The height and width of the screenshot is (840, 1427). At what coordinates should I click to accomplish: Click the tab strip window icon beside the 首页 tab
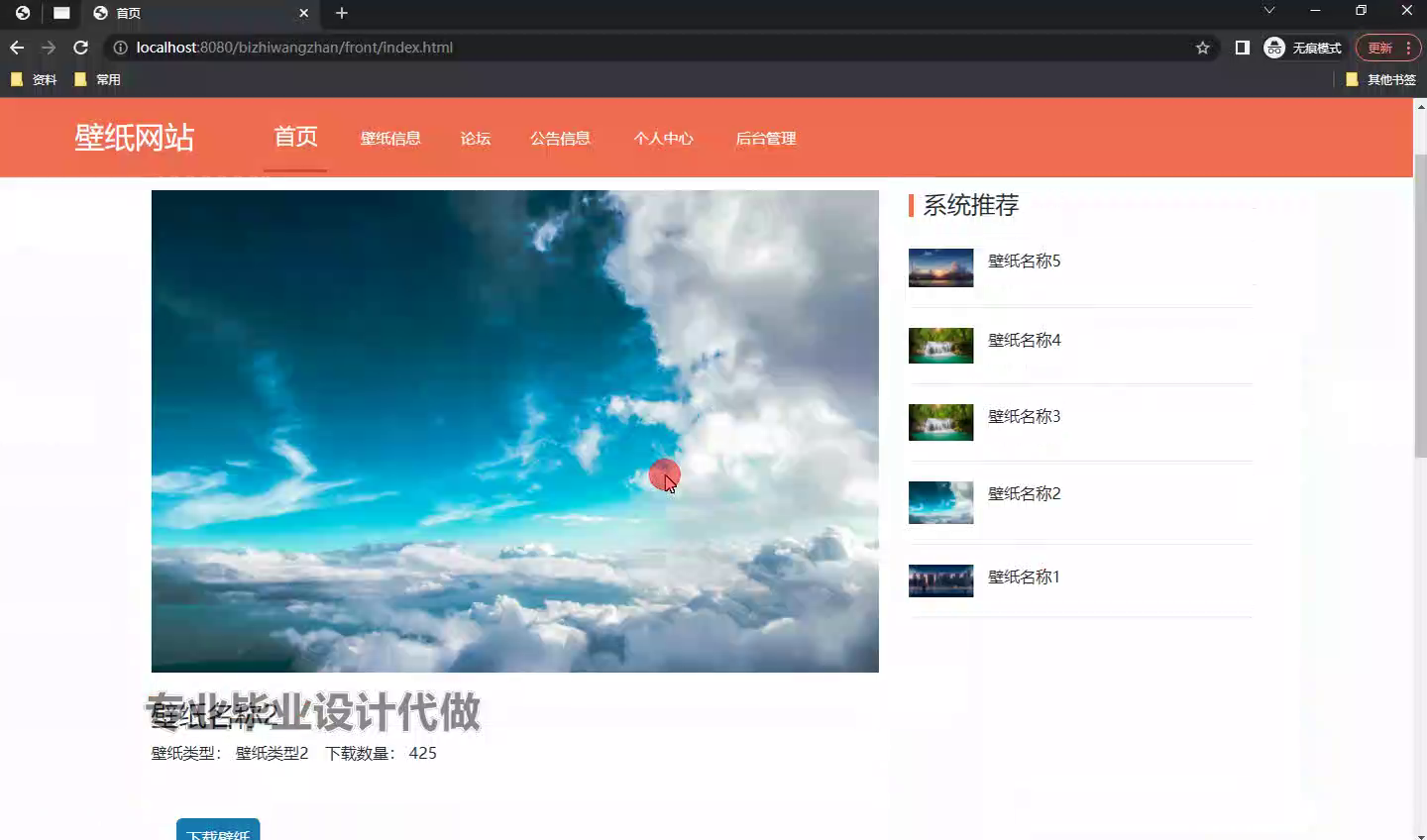61,13
